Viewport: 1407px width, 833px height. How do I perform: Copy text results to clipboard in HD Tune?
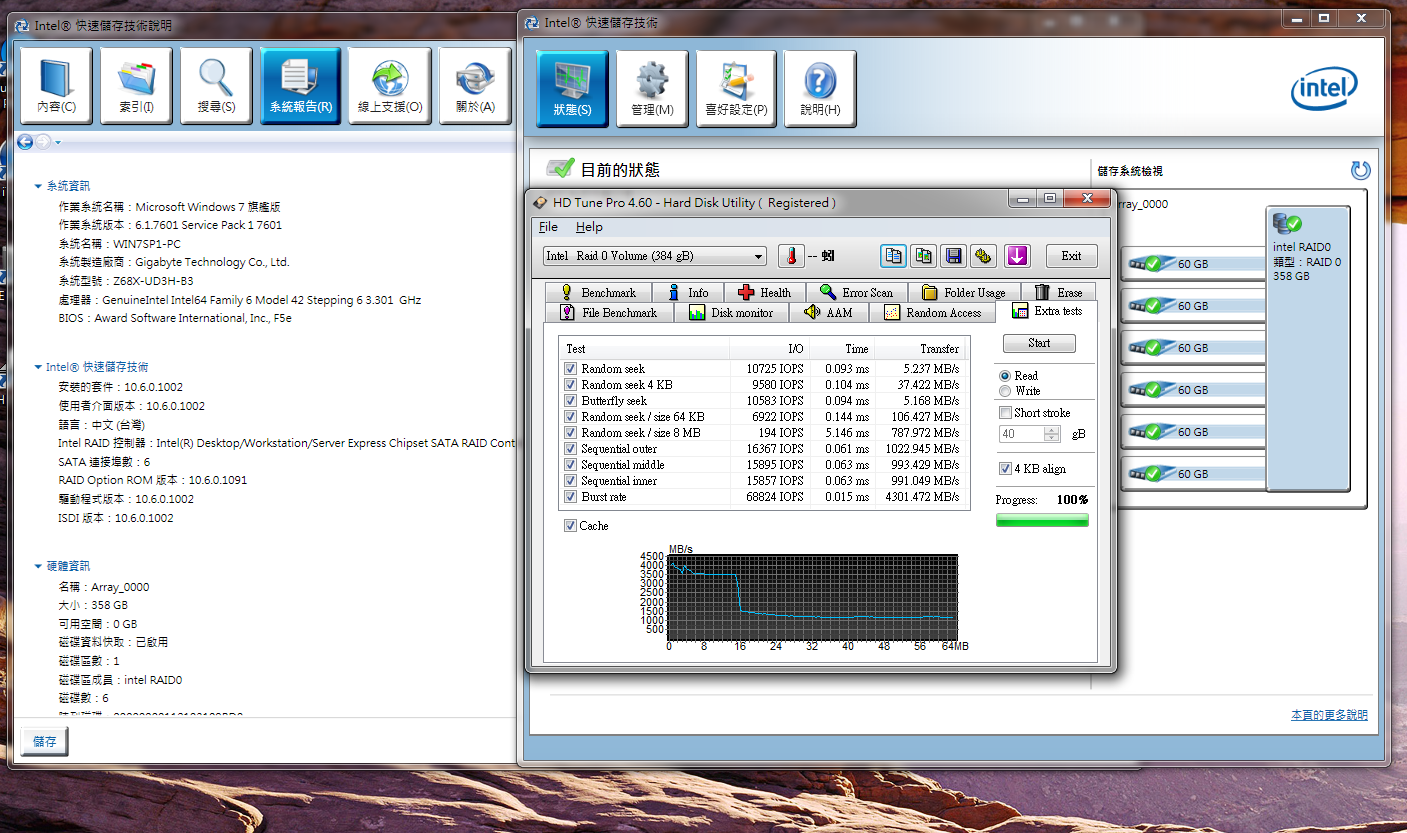[894, 256]
